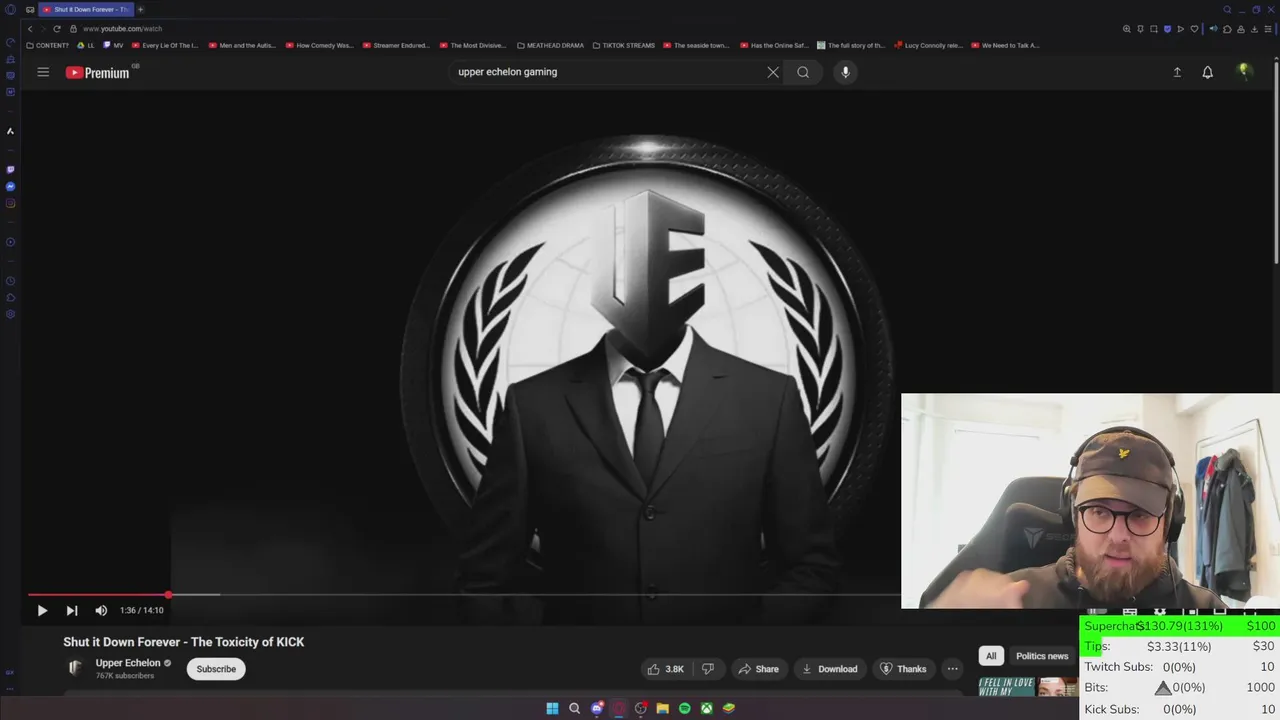Viewport: 1280px width, 720px height.
Task: Expand the TIKTOK STREAMS bookmarks folder
Action: click(624, 45)
